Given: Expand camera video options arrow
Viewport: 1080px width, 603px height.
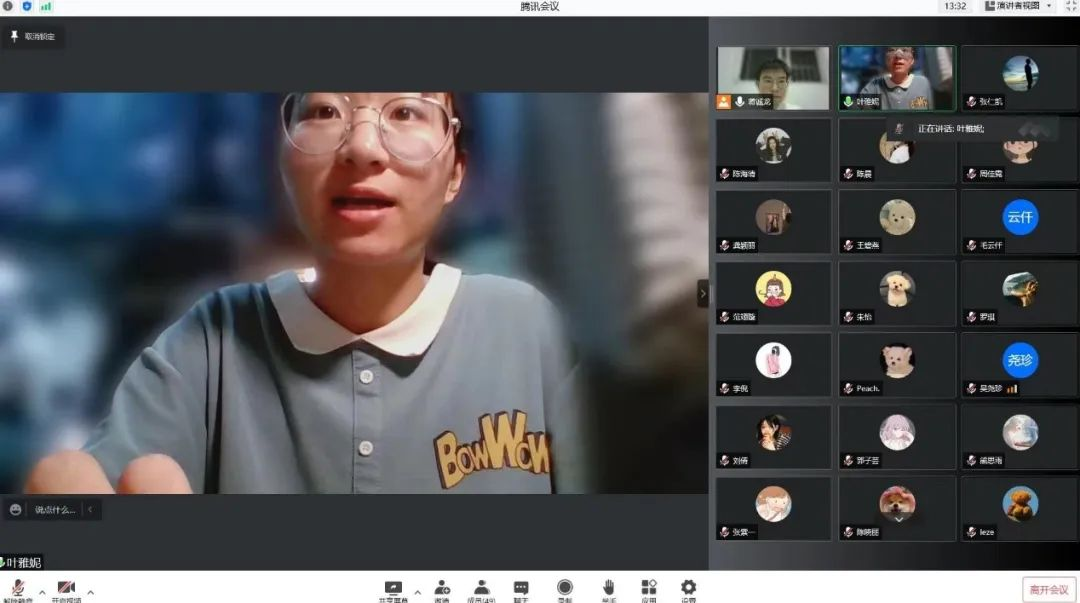Looking at the screenshot, I should click(x=91, y=591).
